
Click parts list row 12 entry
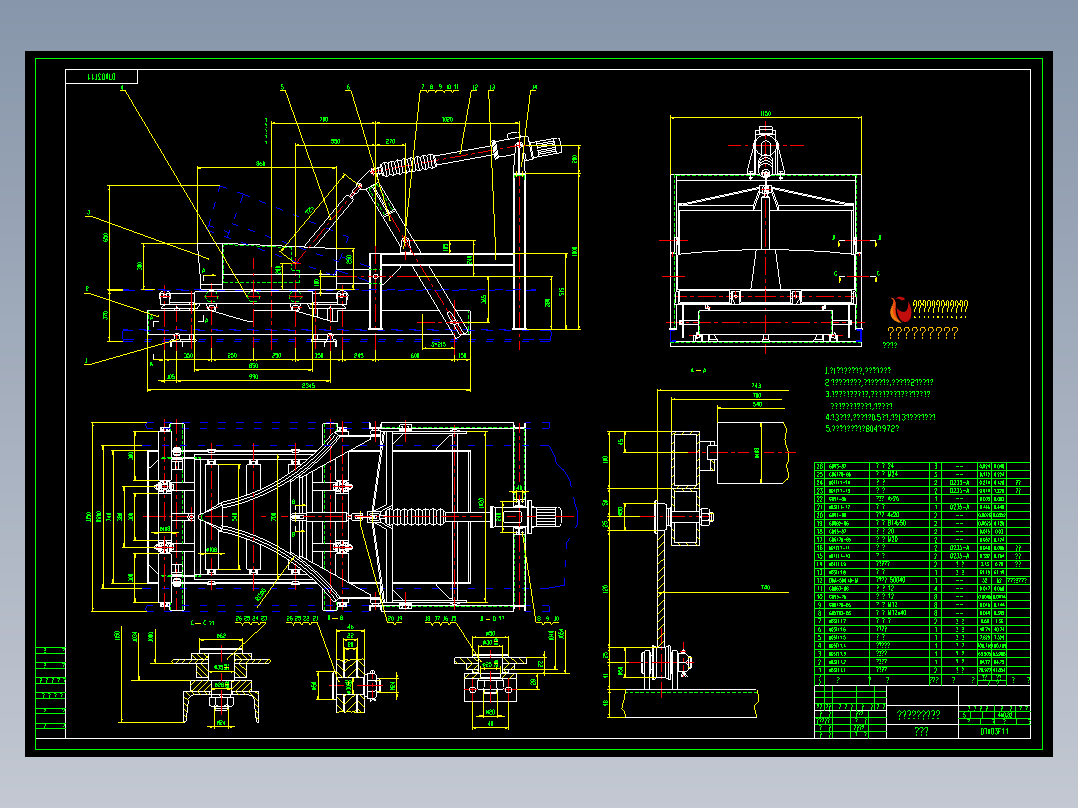(922, 580)
